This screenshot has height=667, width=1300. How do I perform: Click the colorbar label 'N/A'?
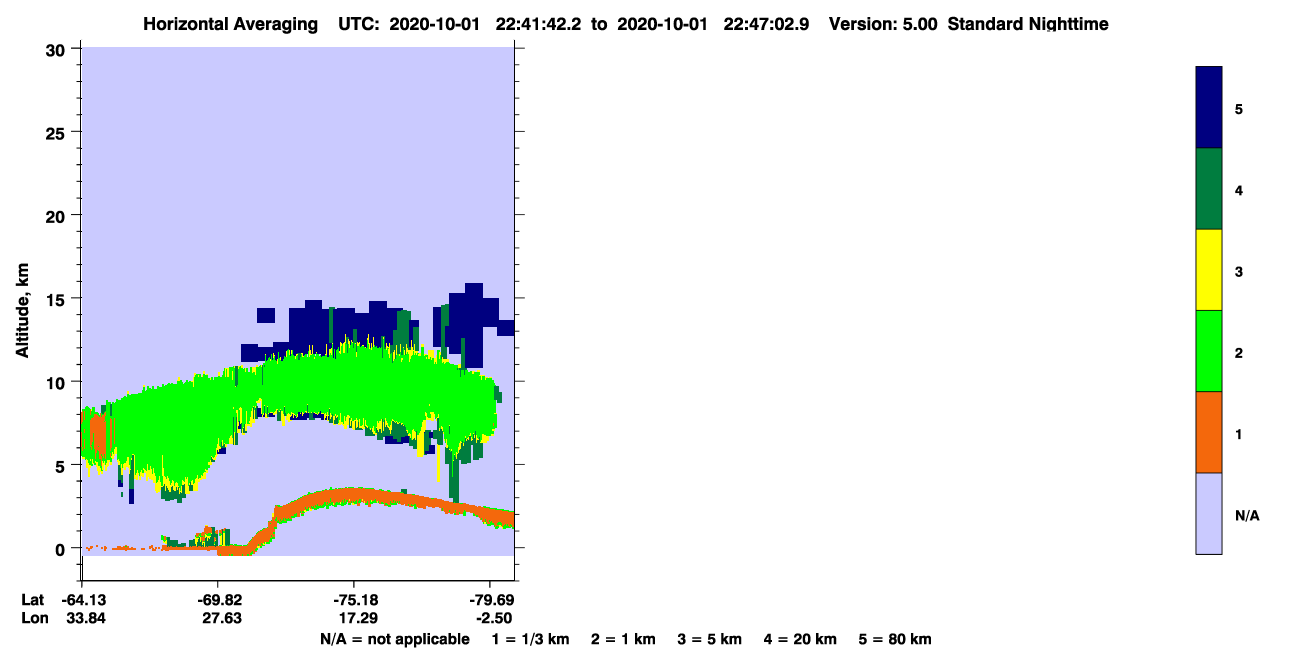point(1247,516)
